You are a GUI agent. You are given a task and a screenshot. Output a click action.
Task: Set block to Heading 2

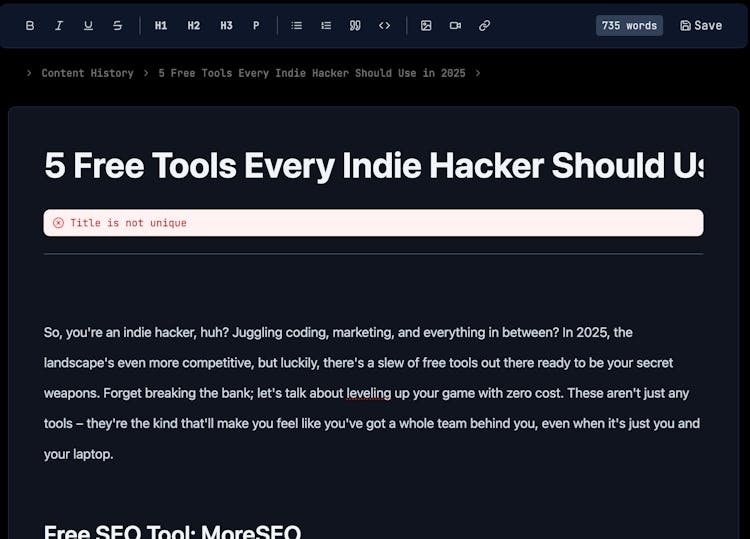click(194, 26)
